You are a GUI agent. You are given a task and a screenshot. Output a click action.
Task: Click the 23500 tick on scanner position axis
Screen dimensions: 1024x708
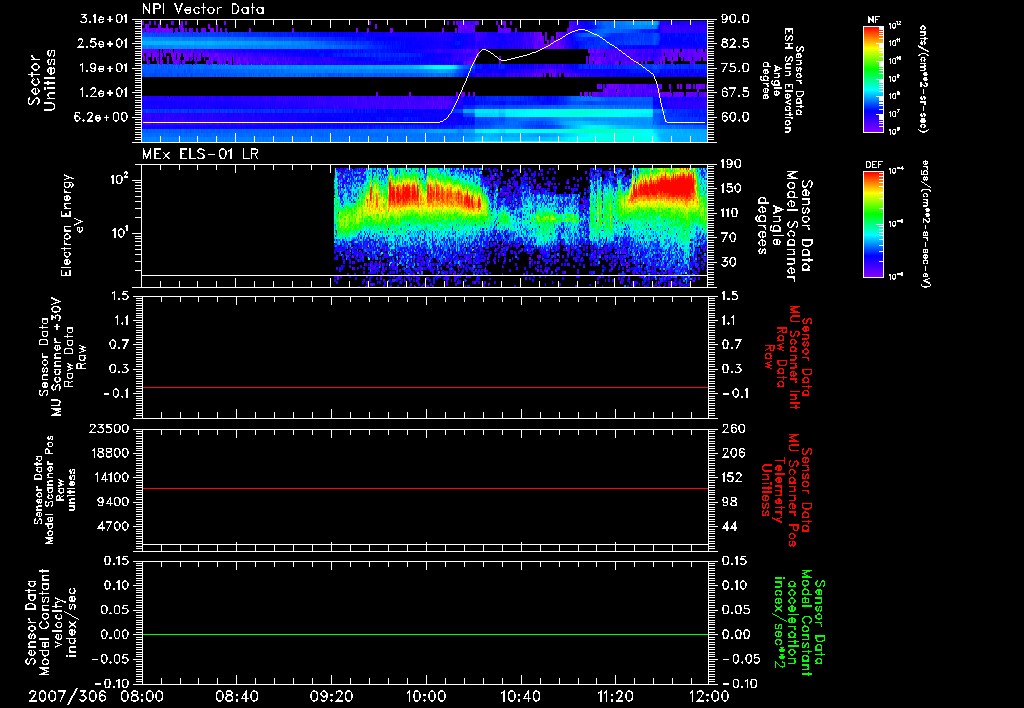112,429
